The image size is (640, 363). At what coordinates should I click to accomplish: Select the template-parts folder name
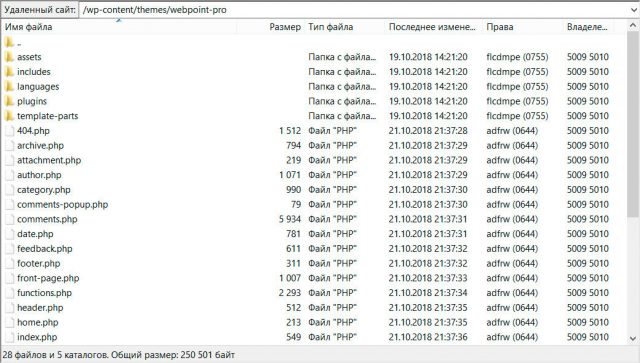click(47, 116)
